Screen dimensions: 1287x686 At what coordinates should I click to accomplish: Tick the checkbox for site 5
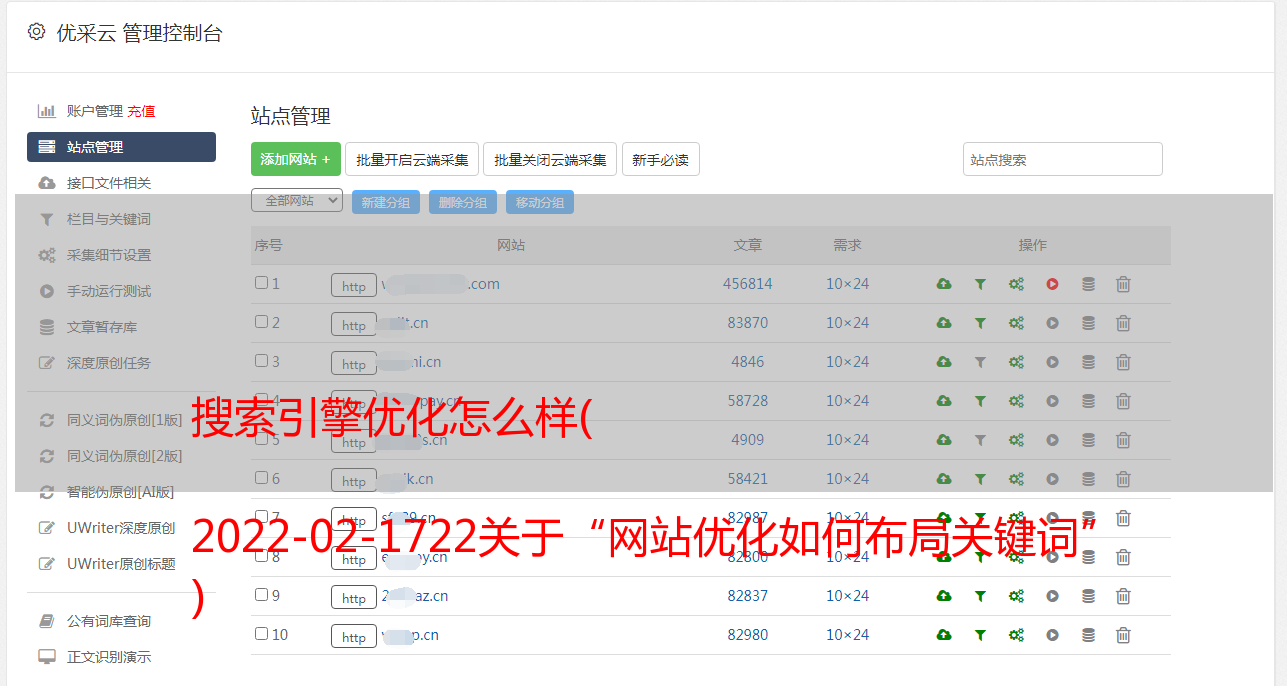(261, 439)
